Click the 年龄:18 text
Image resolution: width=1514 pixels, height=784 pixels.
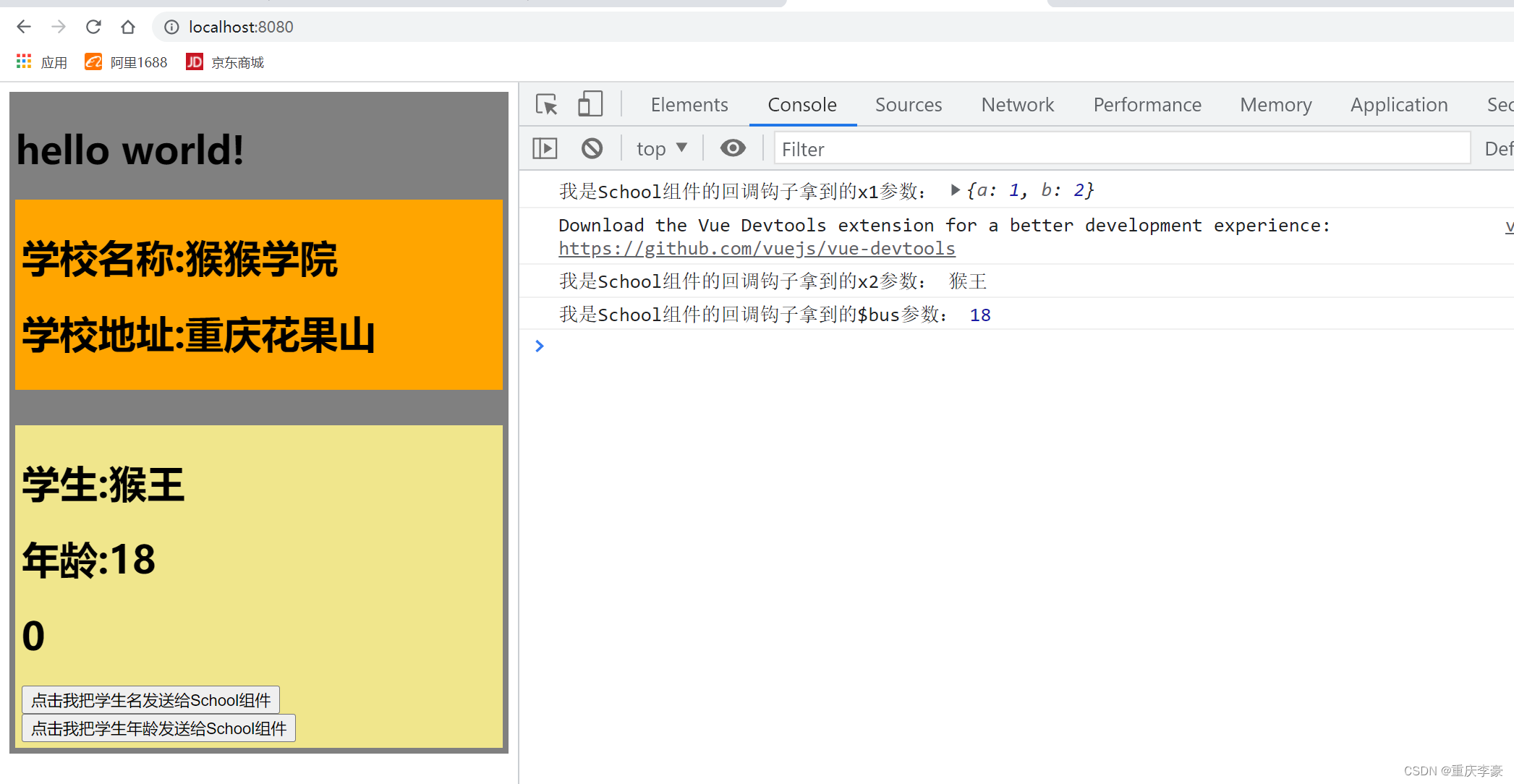coord(88,560)
